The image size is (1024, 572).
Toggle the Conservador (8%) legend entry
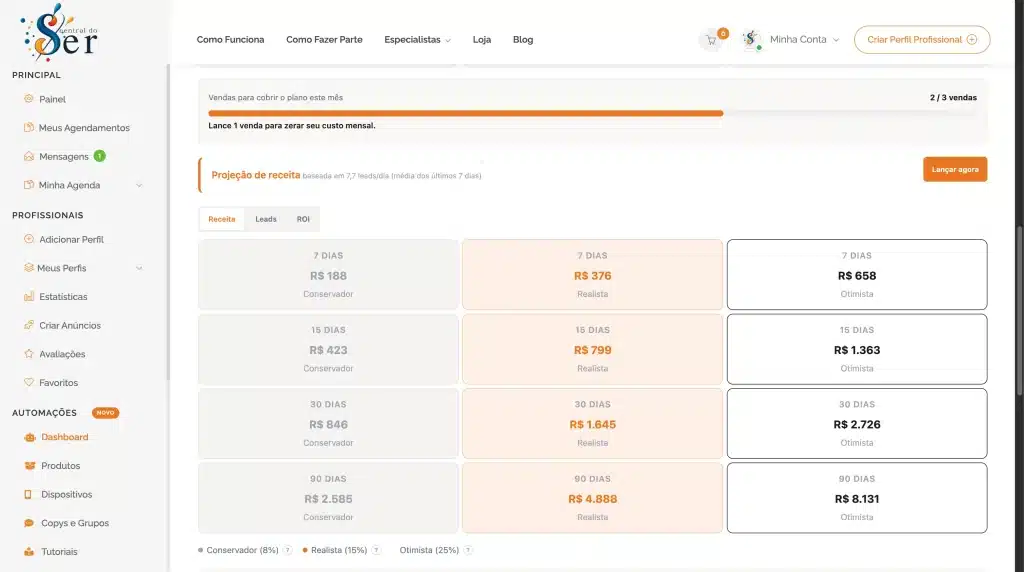pos(238,550)
